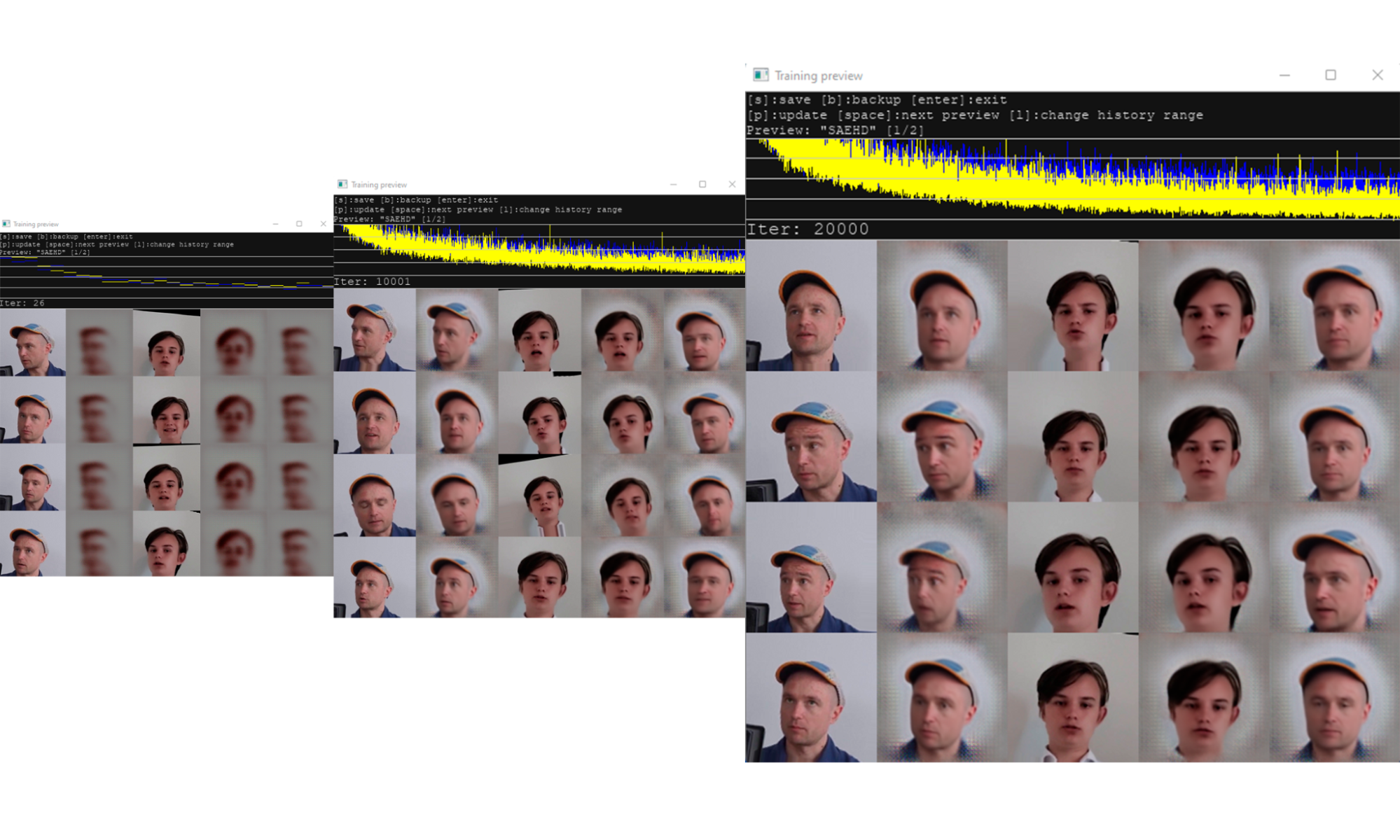Minimize the large Training preview window
Image resolution: width=1400 pixels, height=840 pixels.
(1284, 75)
